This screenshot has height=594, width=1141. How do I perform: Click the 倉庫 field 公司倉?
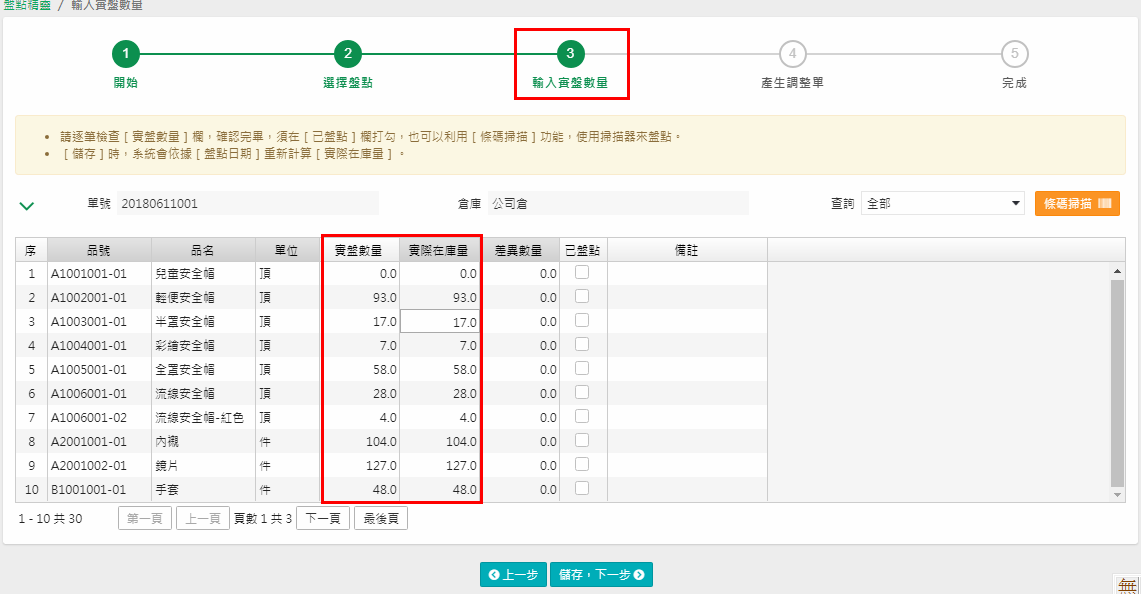pyautogui.click(x=618, y=203)
